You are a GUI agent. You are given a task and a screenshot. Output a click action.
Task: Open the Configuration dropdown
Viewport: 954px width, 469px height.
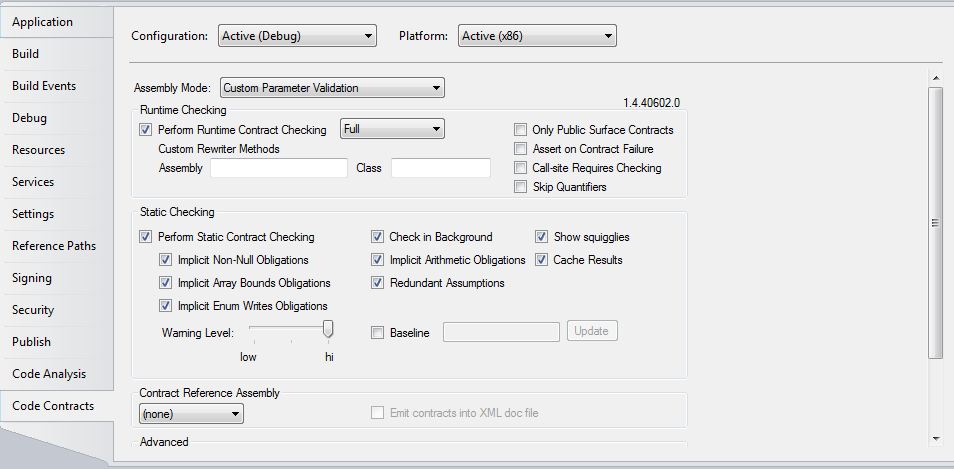pos(297,36)
